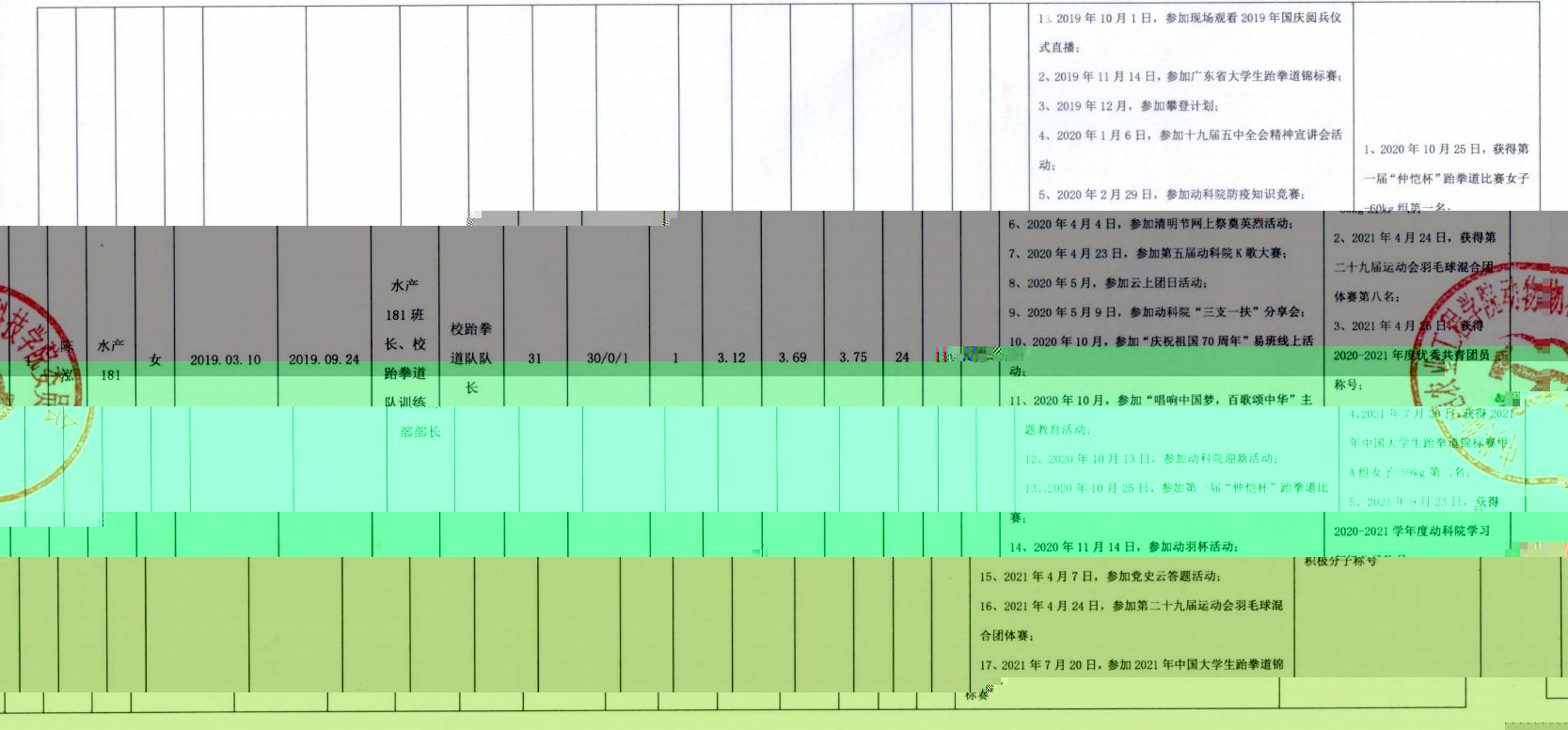Select award '4、2021年7月20日,获得2021' line
Viewport: 1568px width, 730px height.
pyautogui.click(x=1433, y=414)
